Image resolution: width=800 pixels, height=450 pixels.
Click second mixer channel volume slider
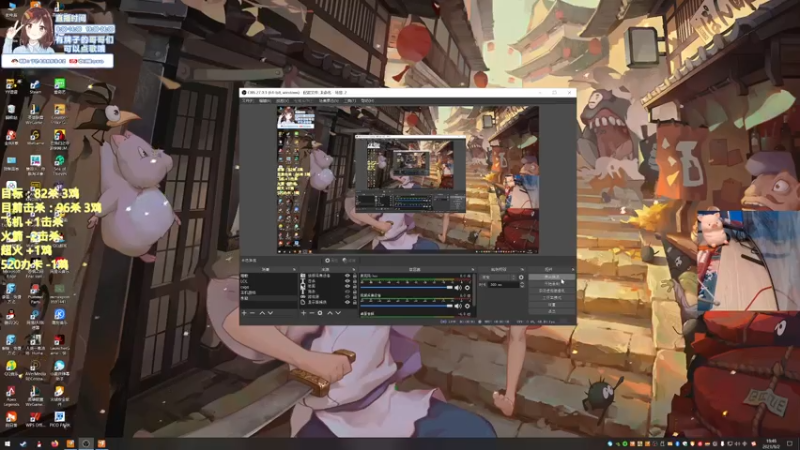click(407, 306)
